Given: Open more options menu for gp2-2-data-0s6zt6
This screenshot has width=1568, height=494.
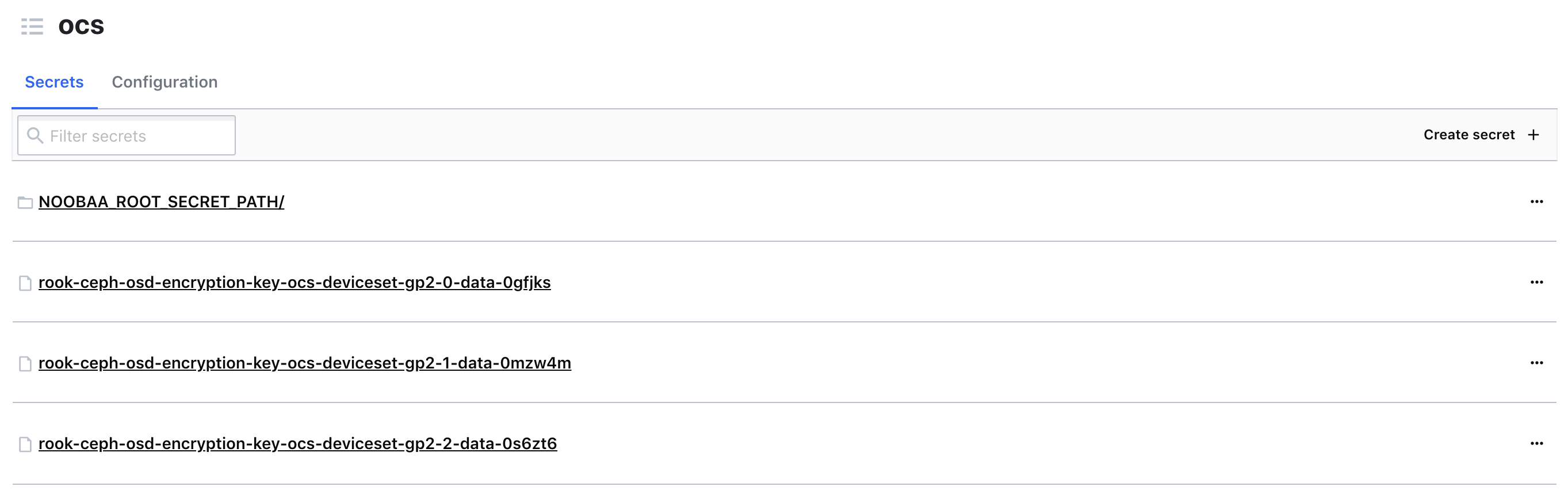Looking at the screenshot, I should [1536, 443].
